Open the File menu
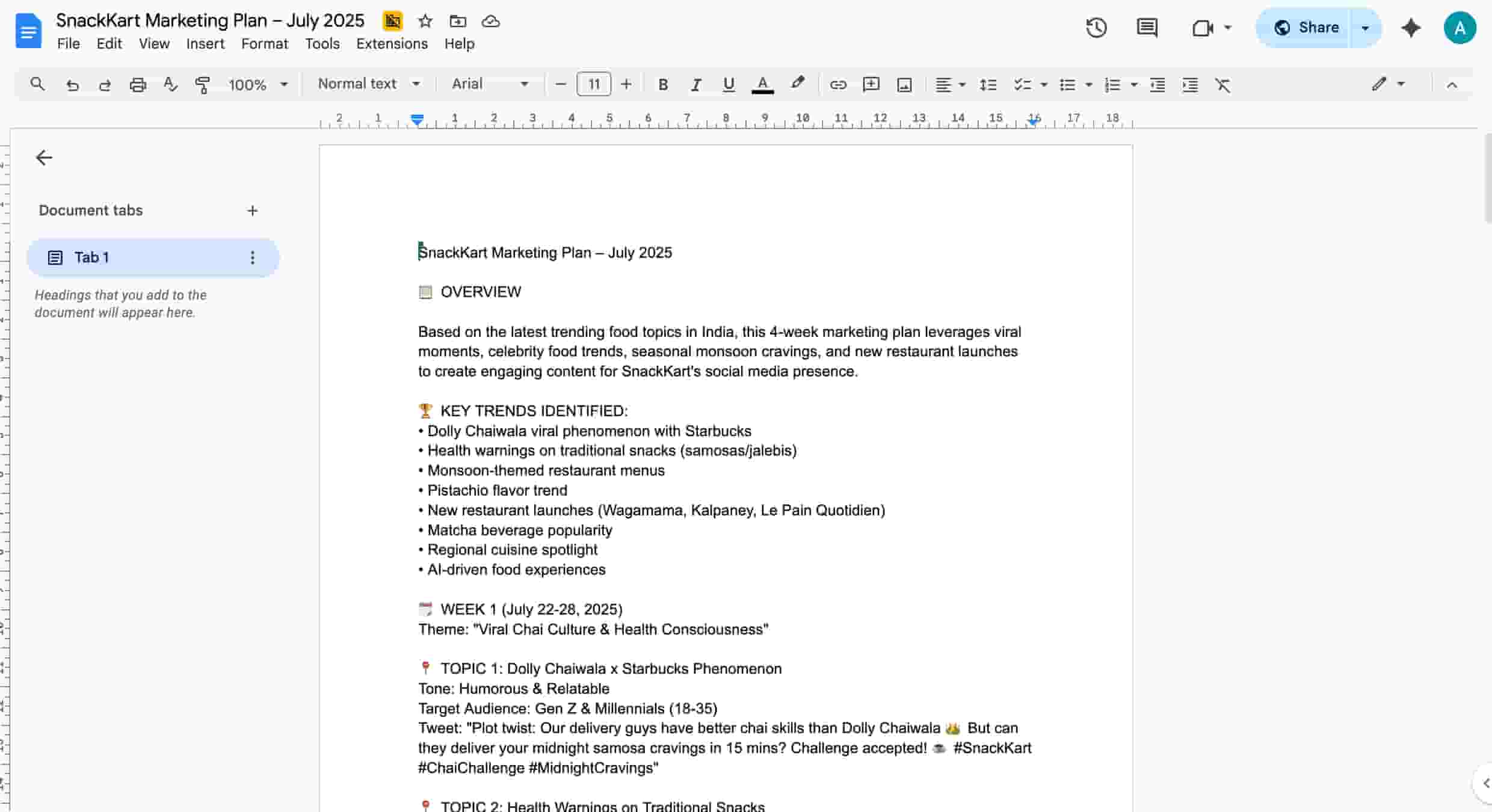 (x=69, y=44)
